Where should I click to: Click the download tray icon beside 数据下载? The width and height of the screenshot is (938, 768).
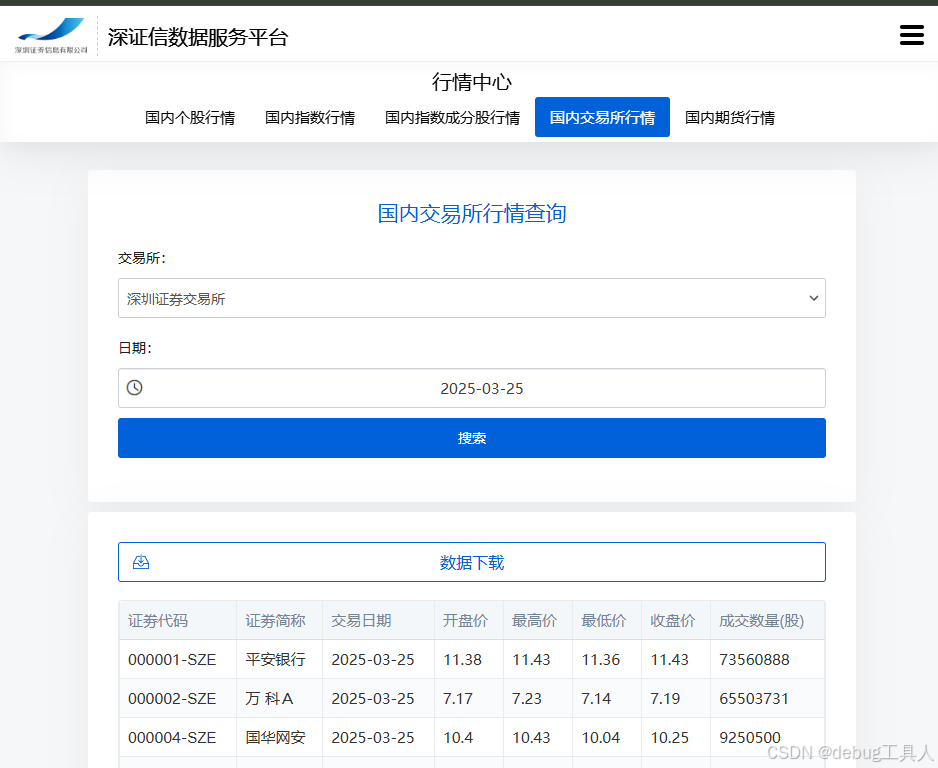click(x=141, y=562)
